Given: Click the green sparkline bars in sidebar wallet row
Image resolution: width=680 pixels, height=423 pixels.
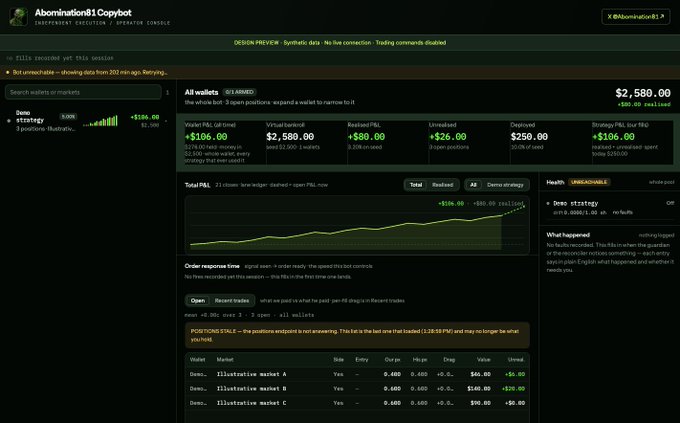Looking at the screenshot, I should [100, 121].
